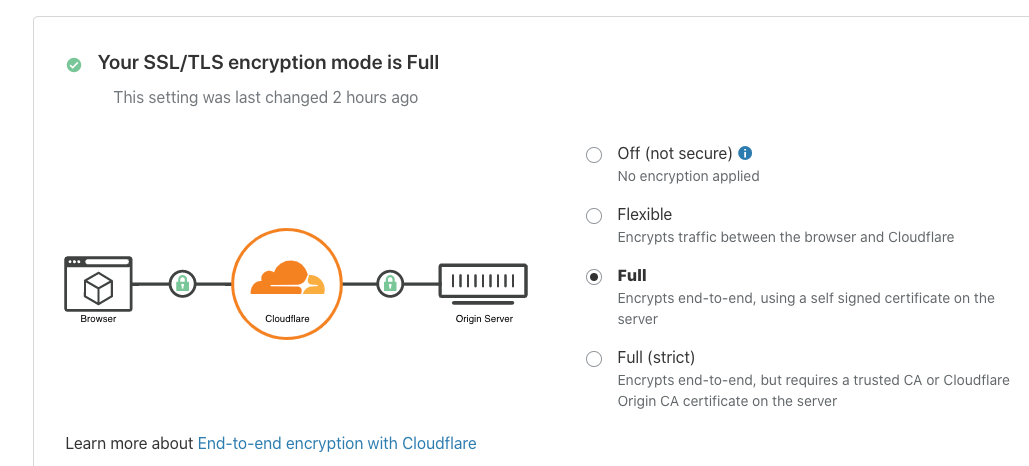This screenshot has height=466, width=1029.
Task: Open End-to-end encryption with Cloudflare link
Action: tap(337, 443)
